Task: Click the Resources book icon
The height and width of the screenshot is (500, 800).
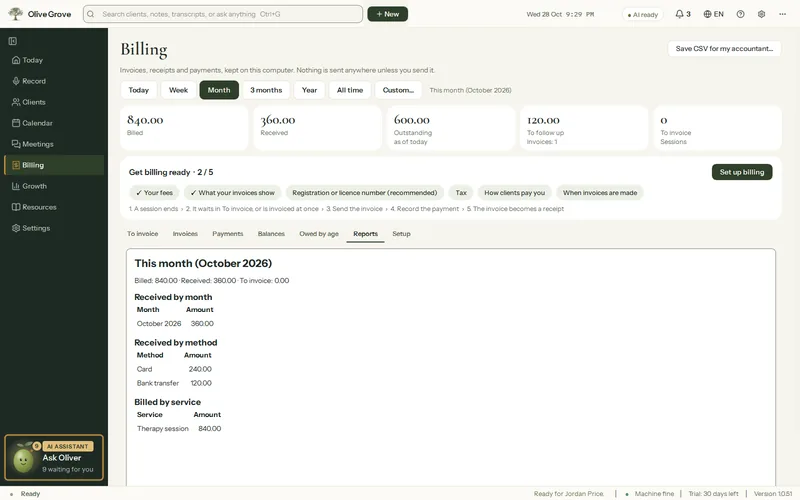Action: click(x=16, y=207)
